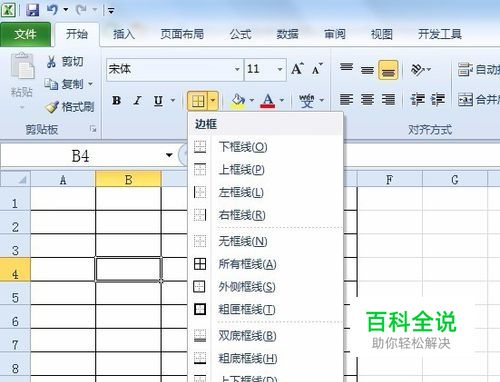Choose 左框线(L) left border
500x382 pixels.
[266, 192]
